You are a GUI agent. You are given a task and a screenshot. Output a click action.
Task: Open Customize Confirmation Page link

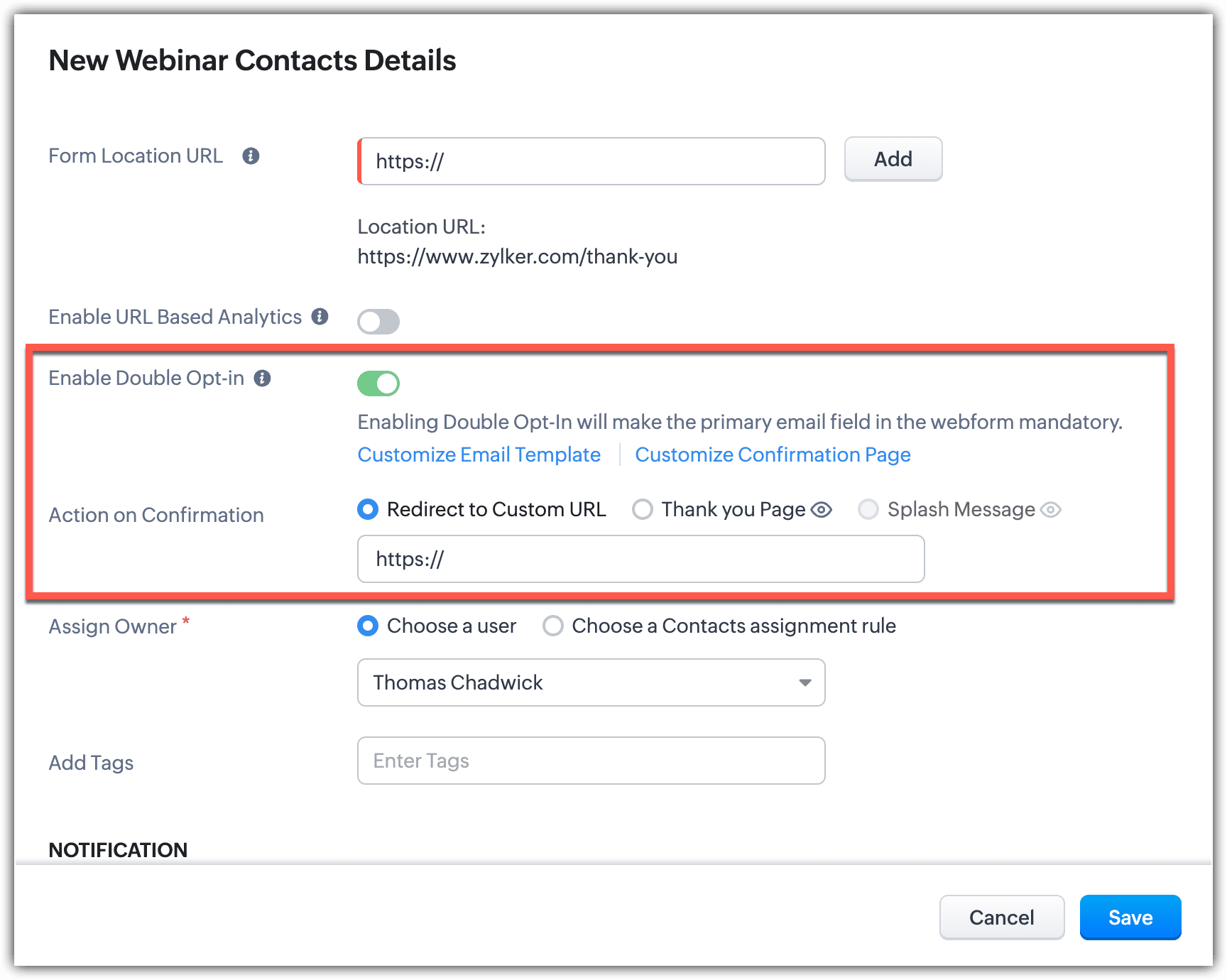(773, 454)
